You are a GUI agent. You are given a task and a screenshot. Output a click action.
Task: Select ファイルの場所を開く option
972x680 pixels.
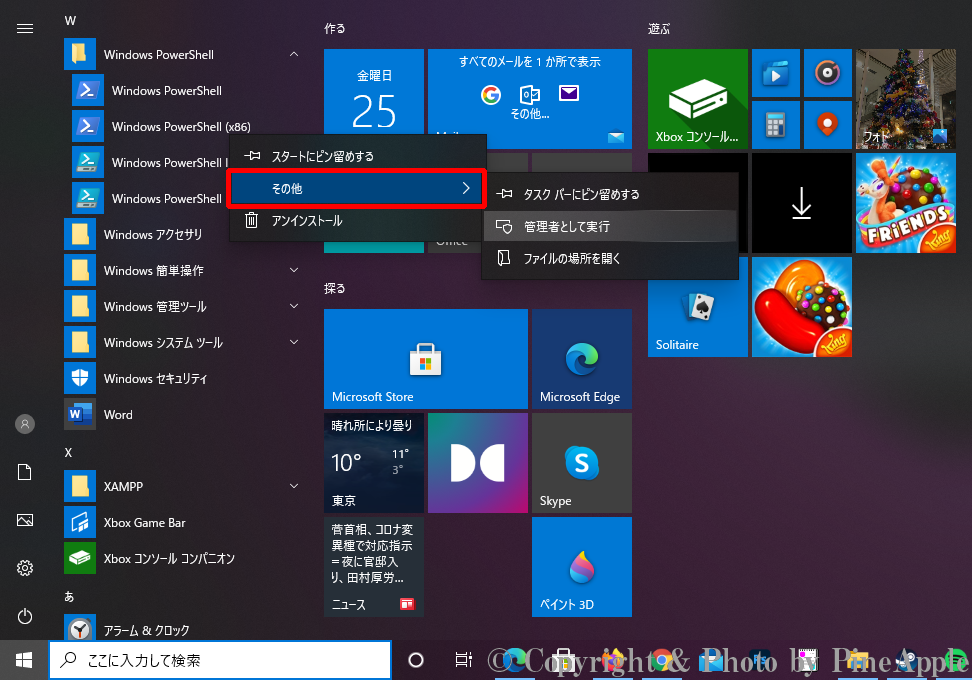coord(572,259)
